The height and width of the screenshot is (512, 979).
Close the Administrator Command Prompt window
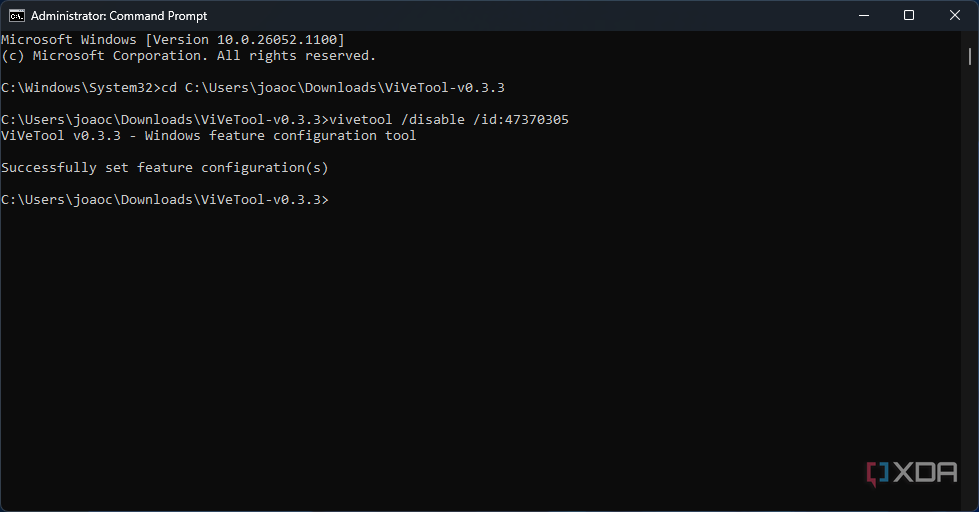(x=955, y=16)
